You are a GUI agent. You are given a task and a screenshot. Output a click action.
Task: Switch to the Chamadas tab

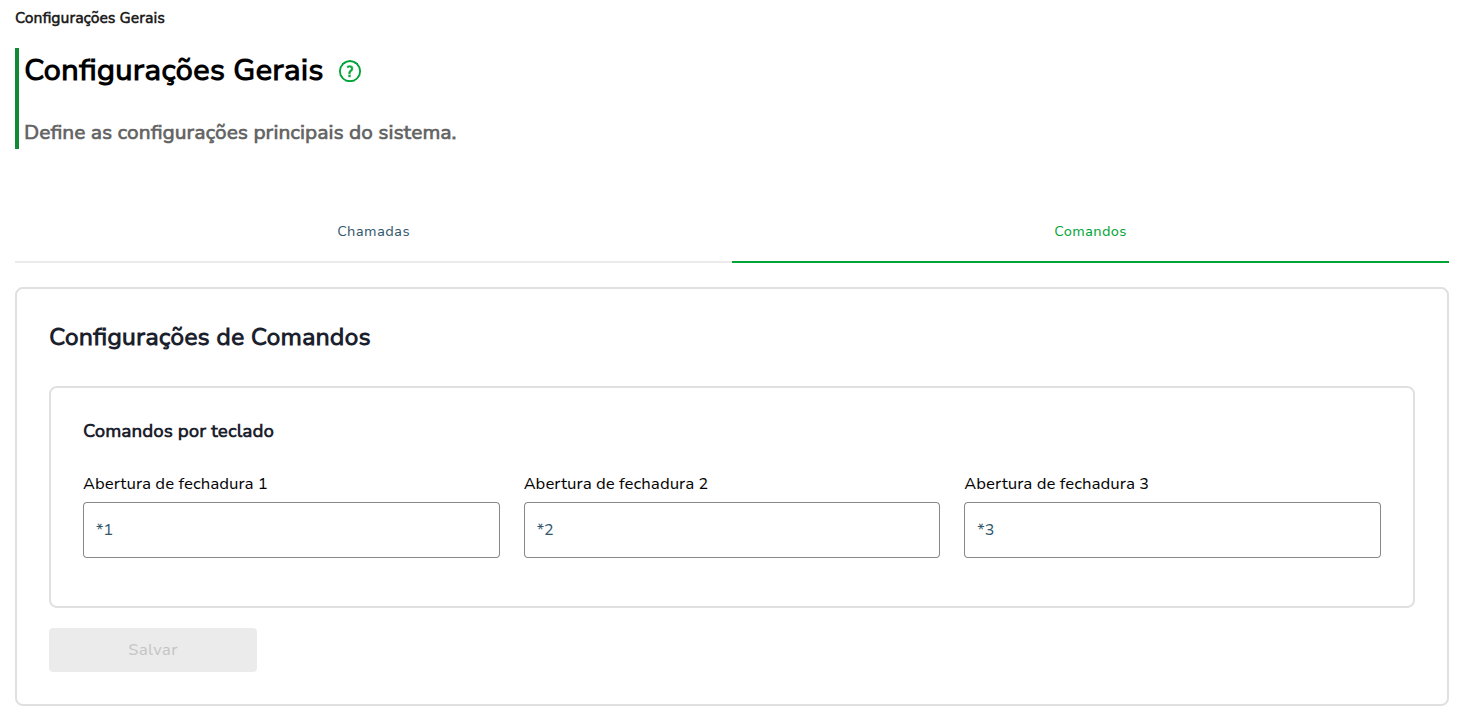coord(373,231)
